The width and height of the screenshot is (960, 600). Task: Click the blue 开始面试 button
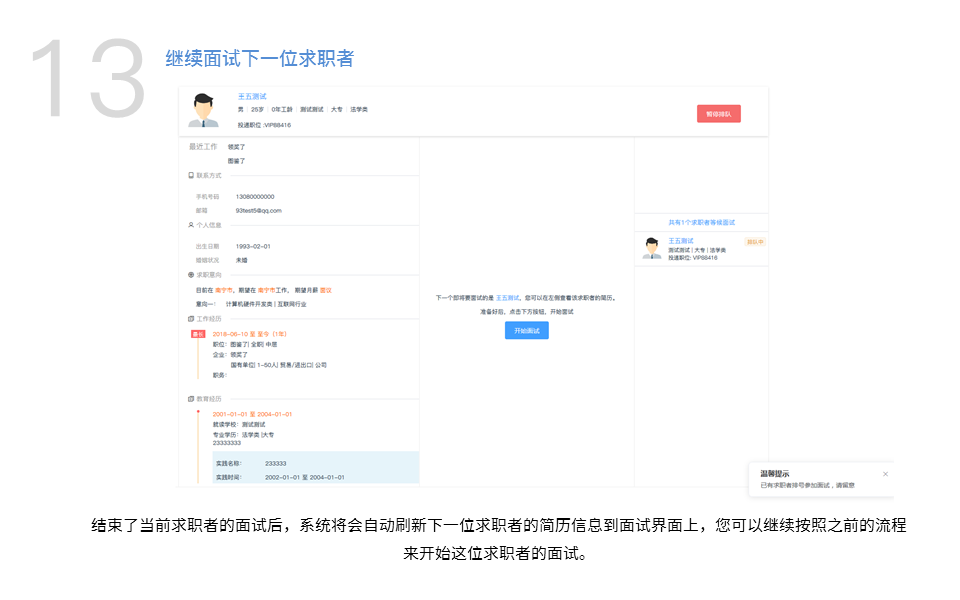coord(527,331)
